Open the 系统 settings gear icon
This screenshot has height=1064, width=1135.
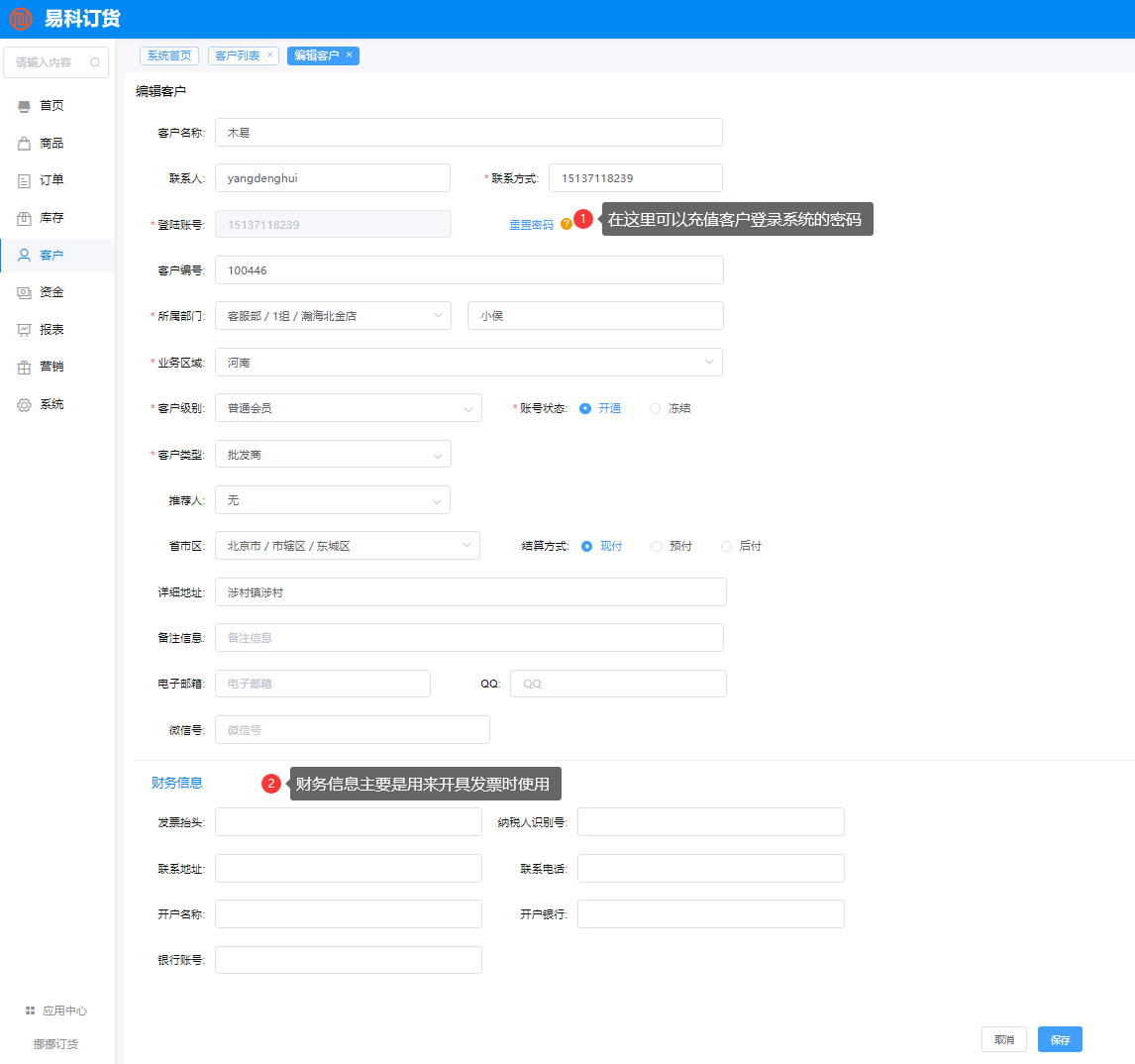pos(25,404)
